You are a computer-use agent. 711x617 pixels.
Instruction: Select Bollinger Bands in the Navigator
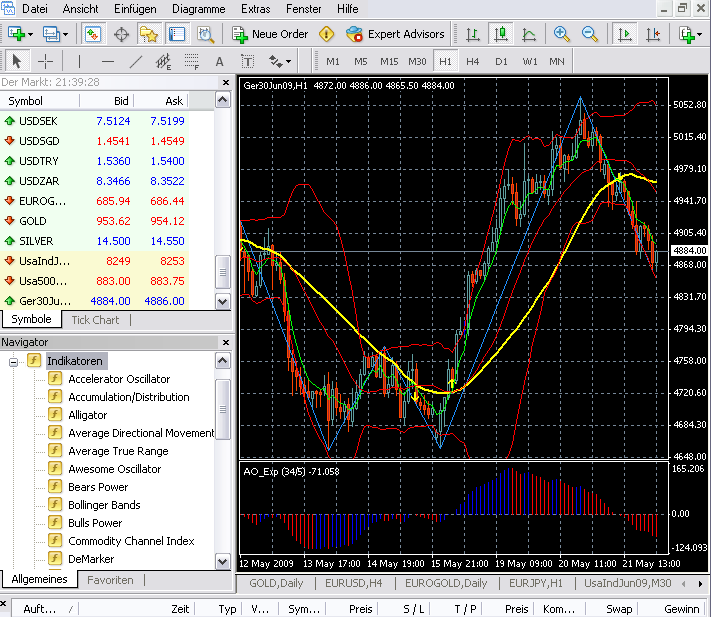coord(104,505)
